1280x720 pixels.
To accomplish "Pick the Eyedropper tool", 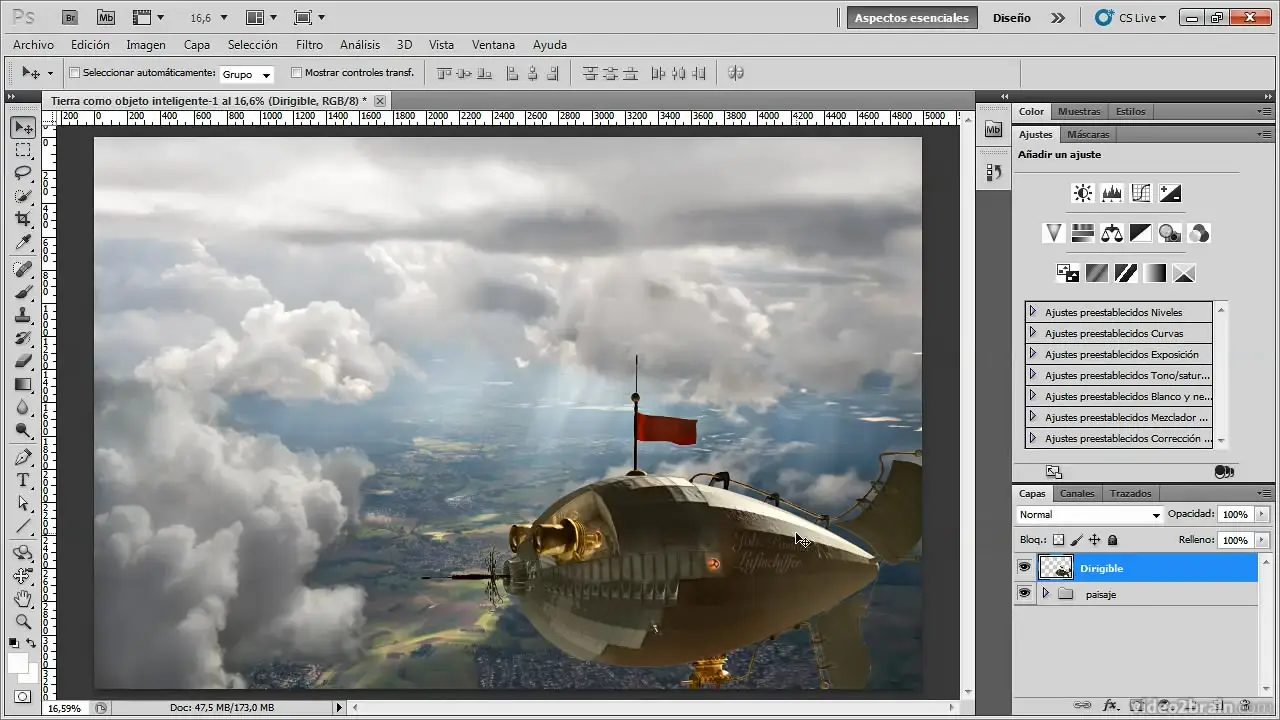I will click(23, 243).
